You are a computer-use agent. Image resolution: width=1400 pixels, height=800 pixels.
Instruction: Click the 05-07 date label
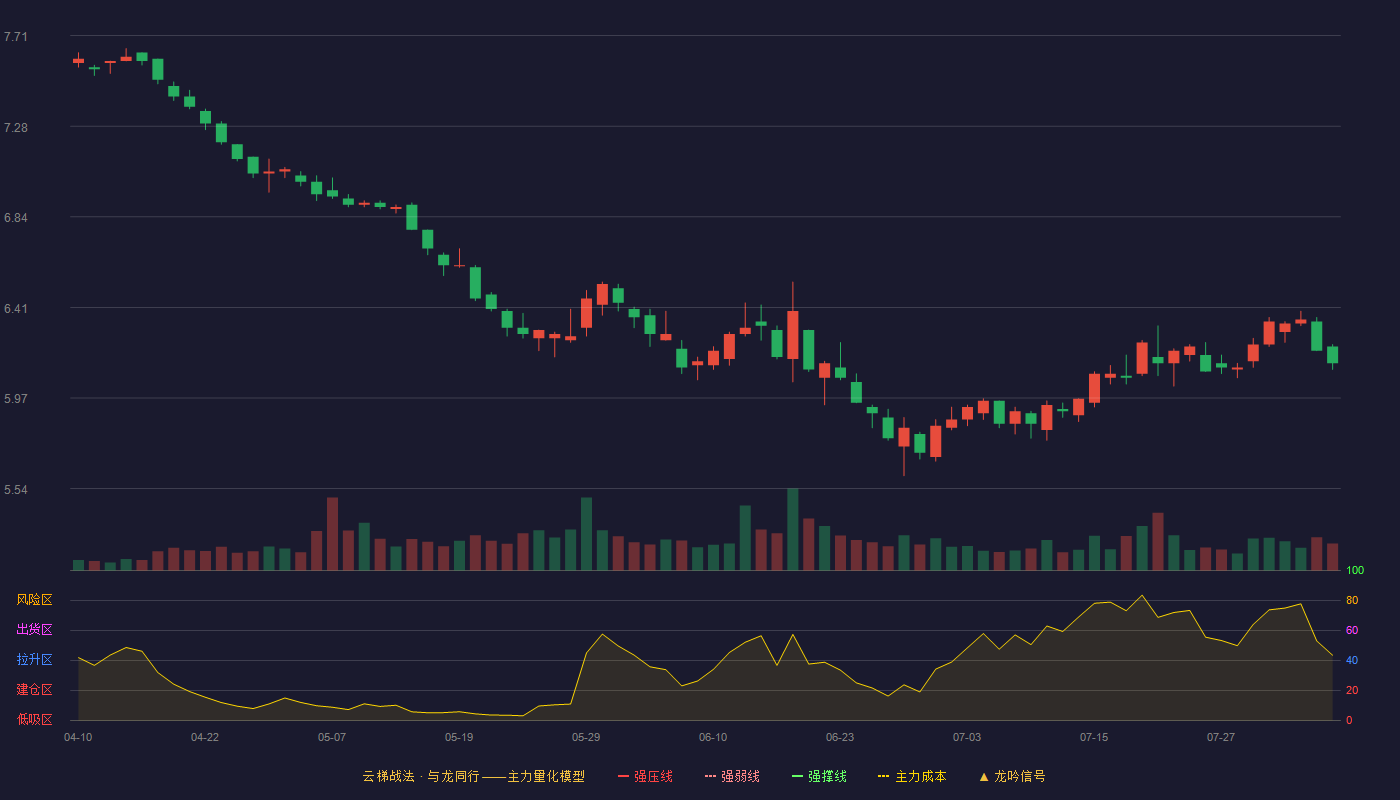(x=332, y=737)
